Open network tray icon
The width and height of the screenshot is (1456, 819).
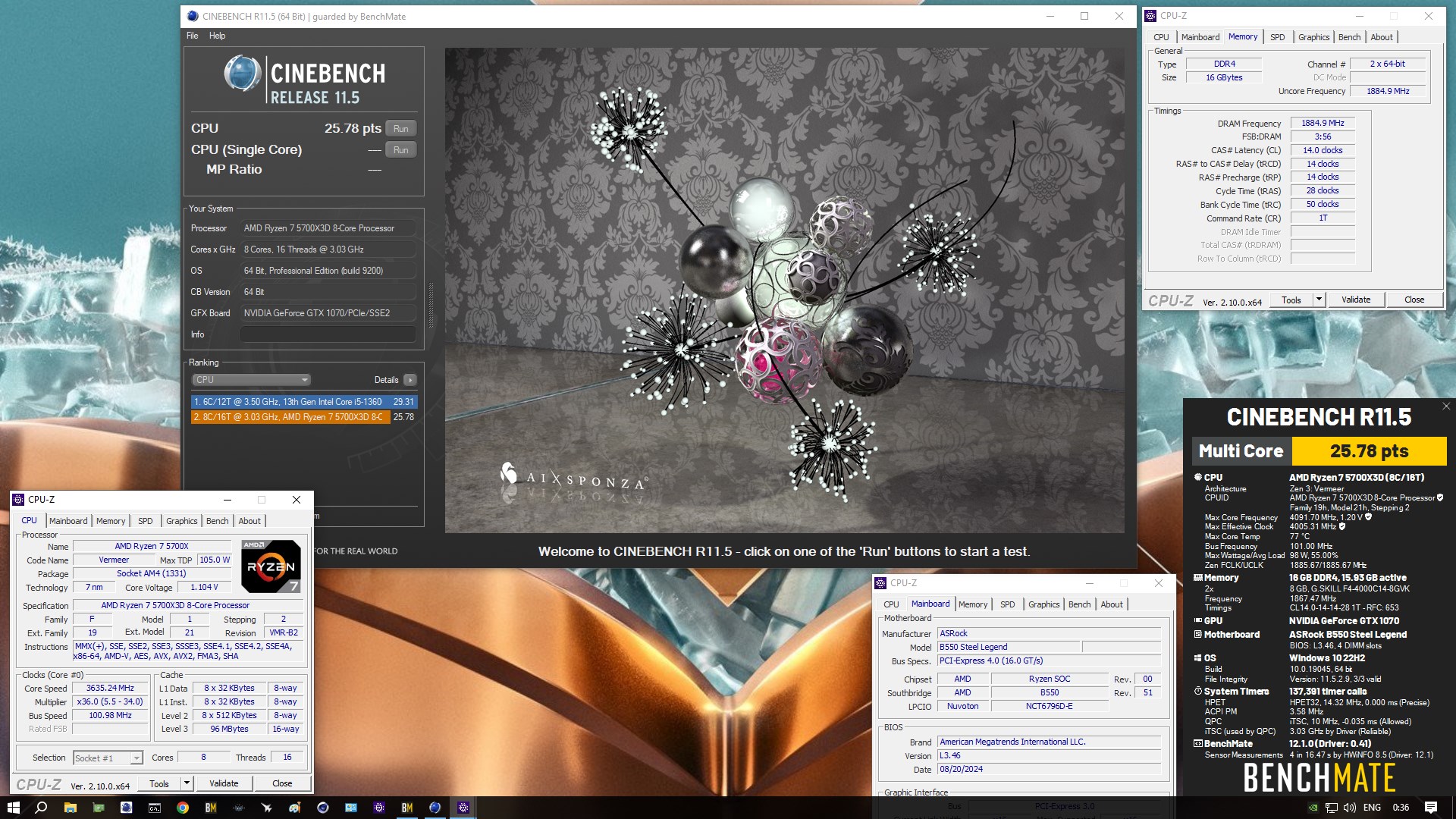click(x=1331, y=808)
